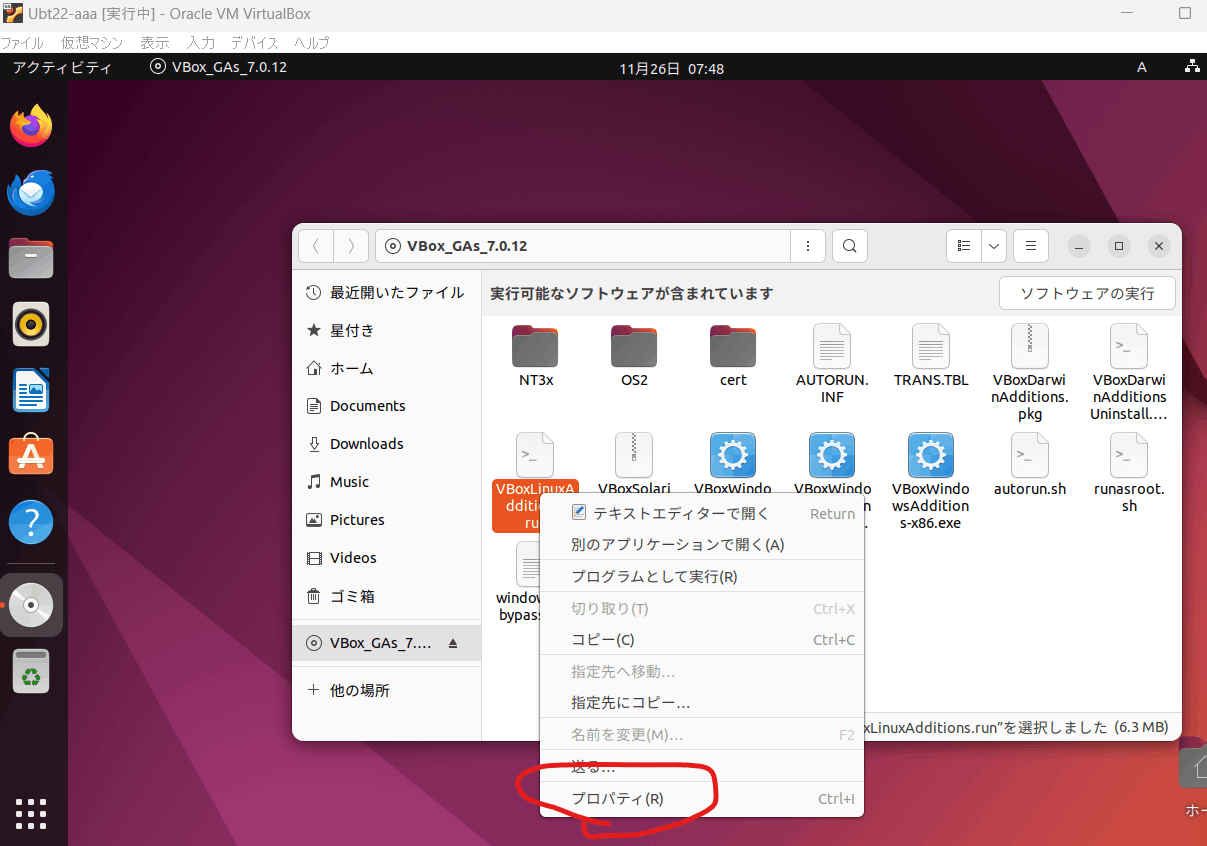This screenshot has height=846, width=1207.
Task: Launch Thunderbird mail from the dock
Action: pyautogui.click(x=31, y=192)
